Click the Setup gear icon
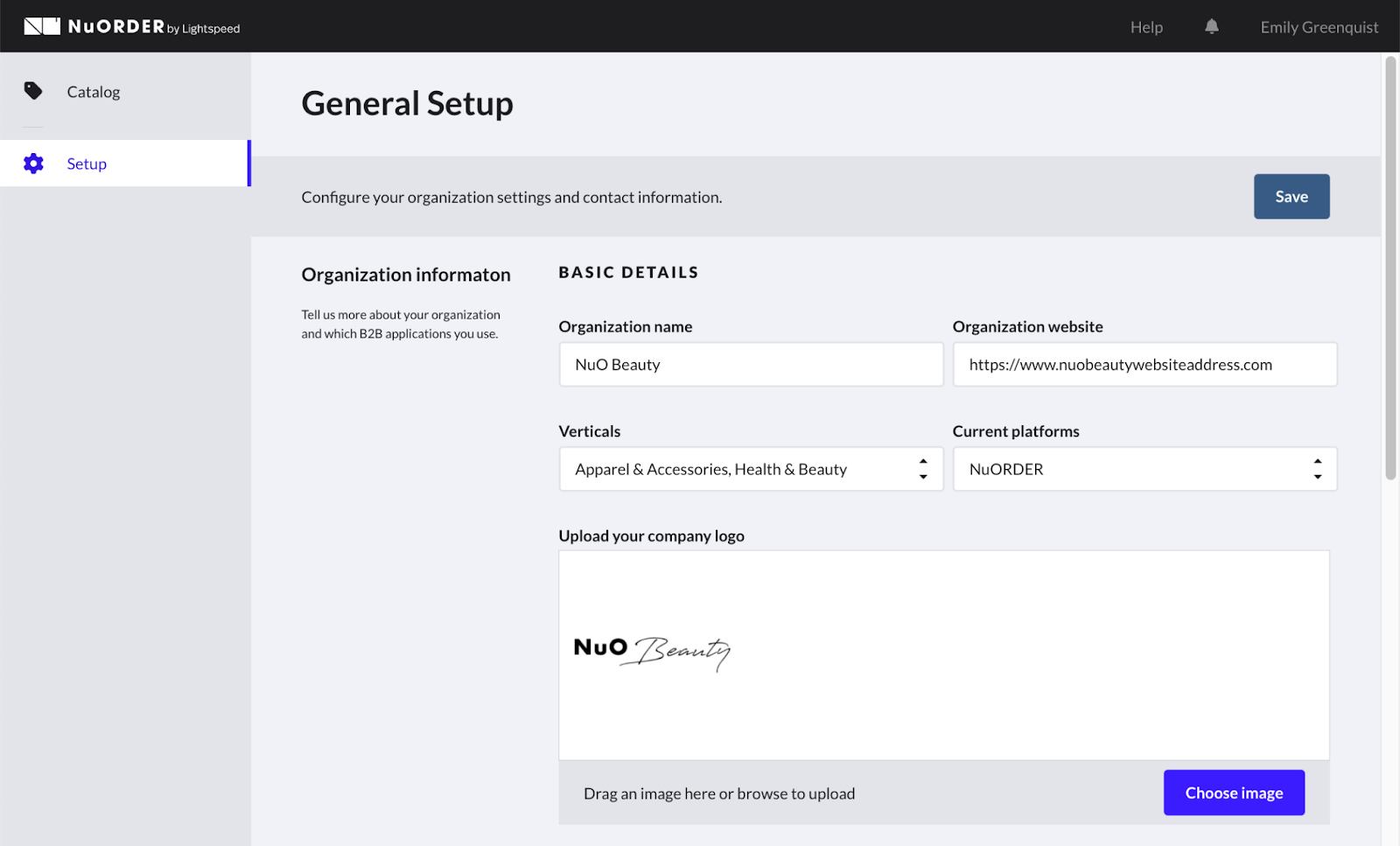The width and height of the screenshot is (1400, 846). click(33, 164)
